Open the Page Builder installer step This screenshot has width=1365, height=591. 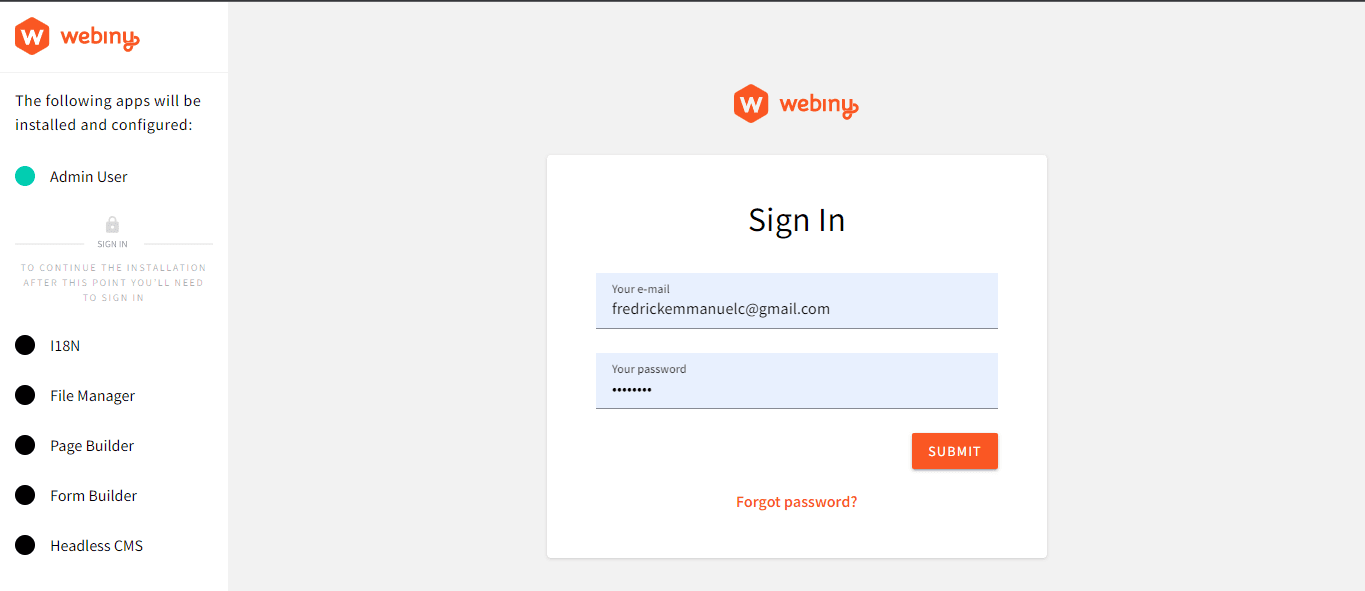(92, 446)
